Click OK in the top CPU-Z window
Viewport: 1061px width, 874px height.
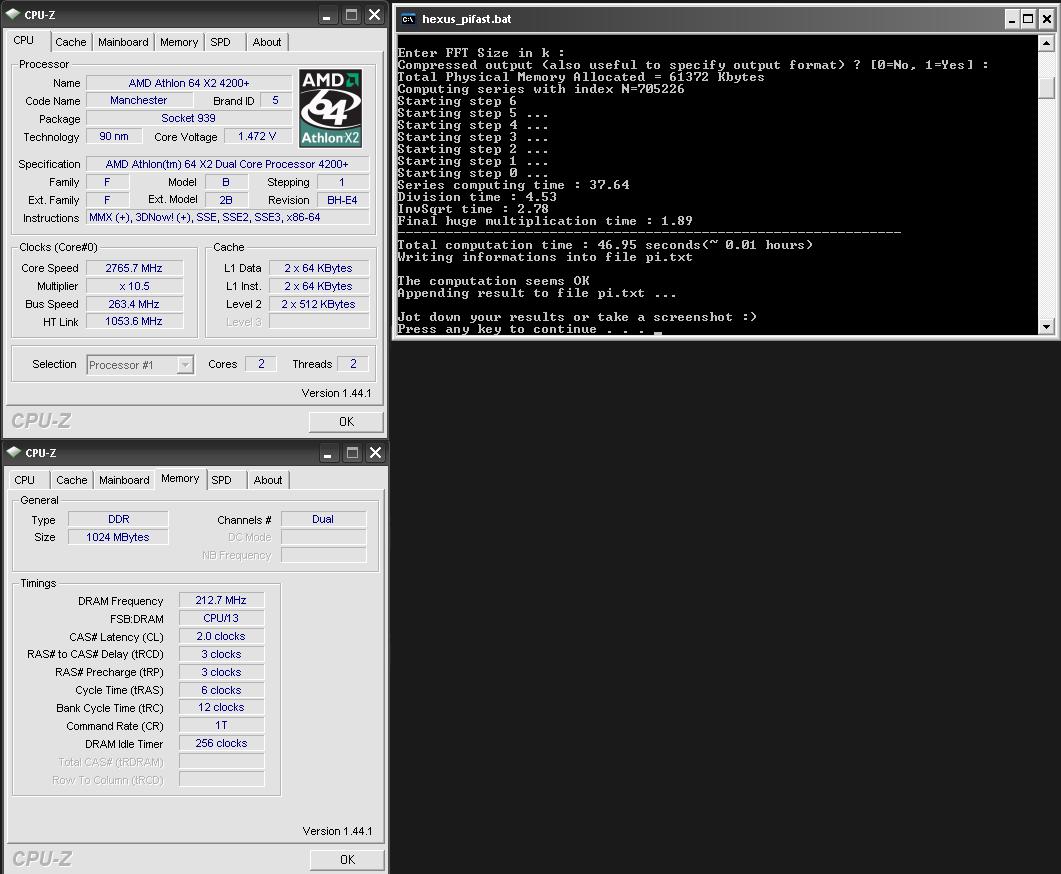point(346,421)
